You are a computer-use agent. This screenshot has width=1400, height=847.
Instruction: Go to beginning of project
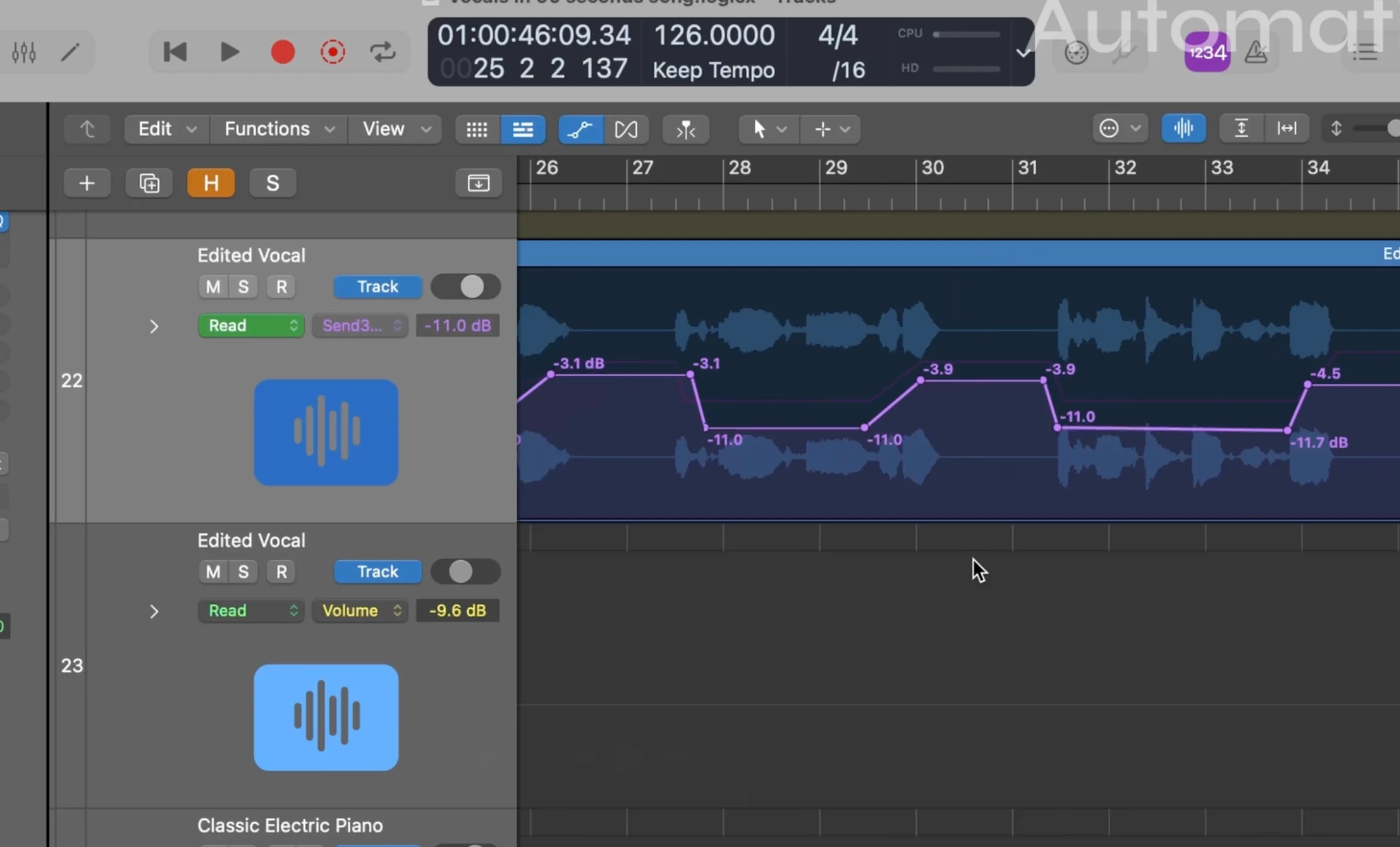175,52
